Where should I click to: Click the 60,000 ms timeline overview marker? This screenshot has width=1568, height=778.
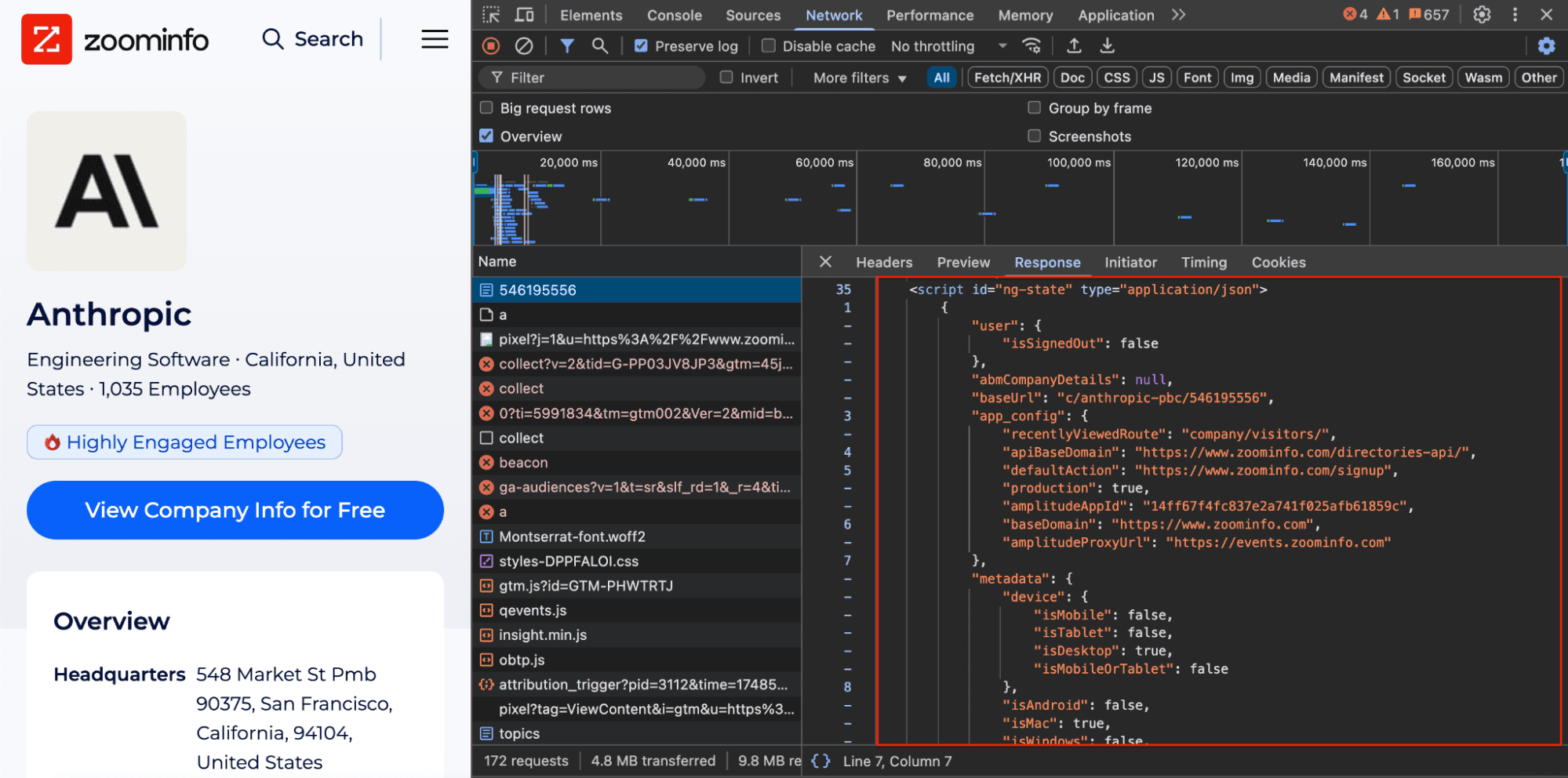click(x=824, y=162)
